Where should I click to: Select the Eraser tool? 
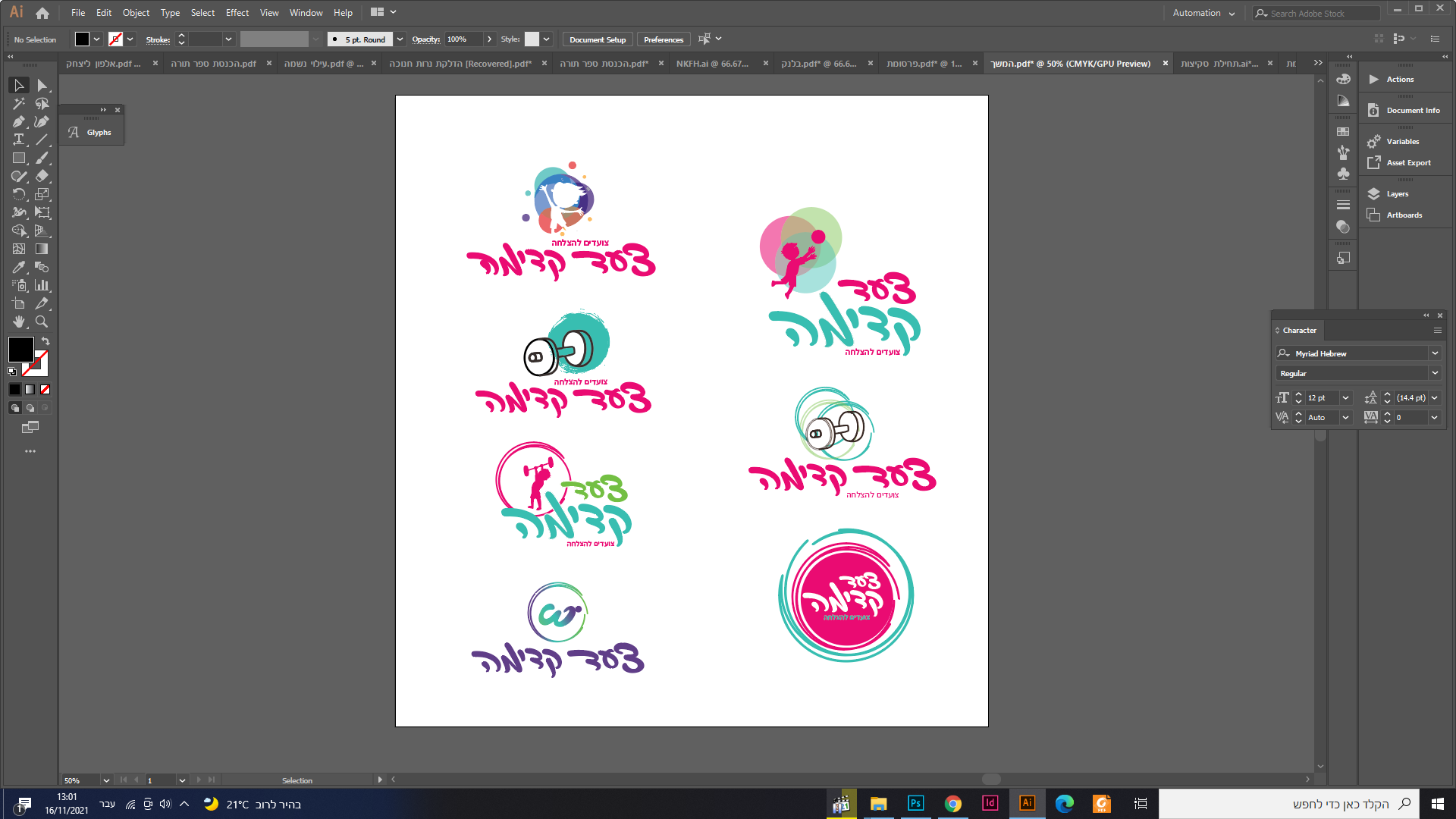[42, 177]
